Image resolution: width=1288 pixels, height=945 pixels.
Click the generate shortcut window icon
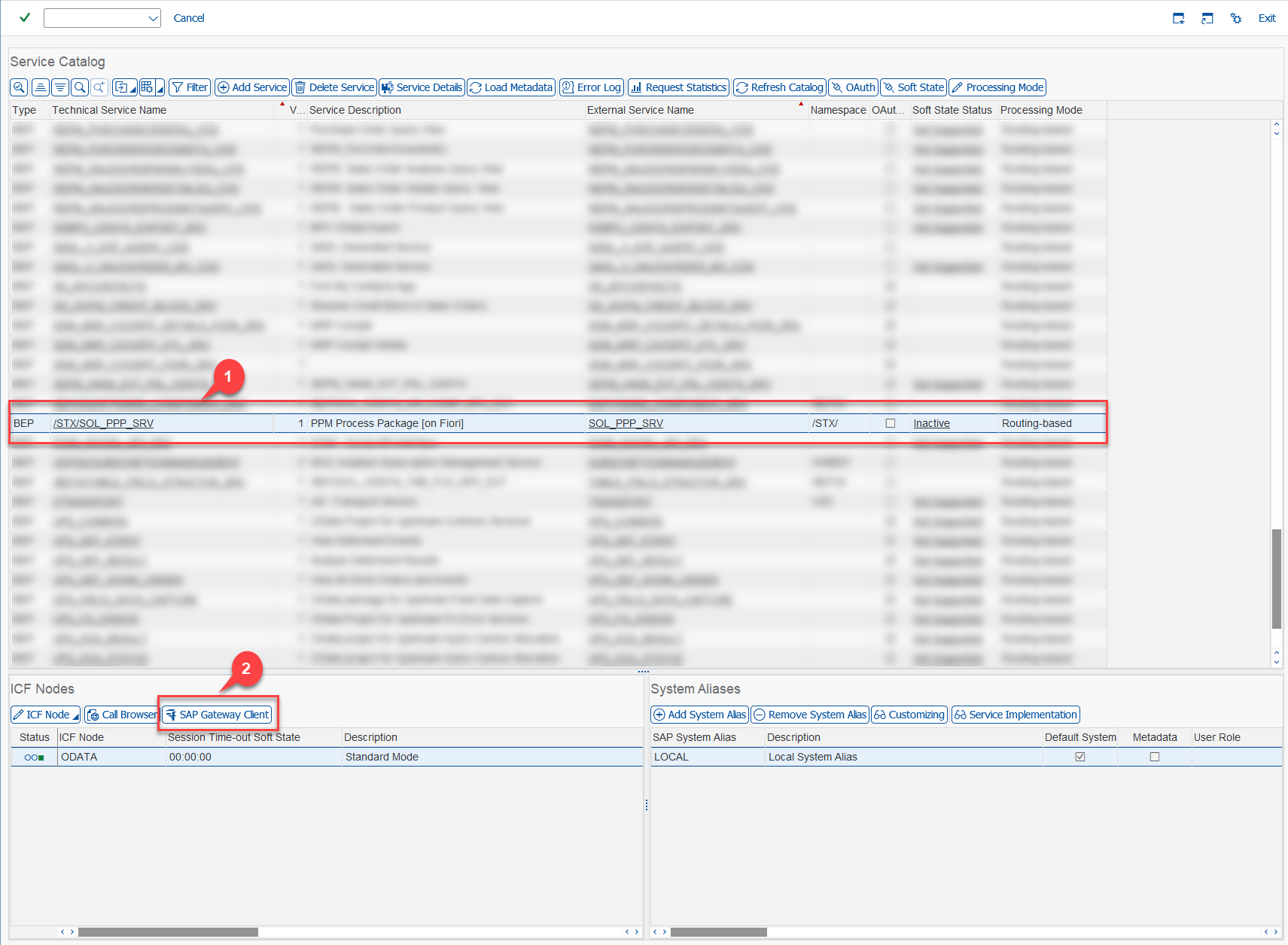[x=1207, y=18]
